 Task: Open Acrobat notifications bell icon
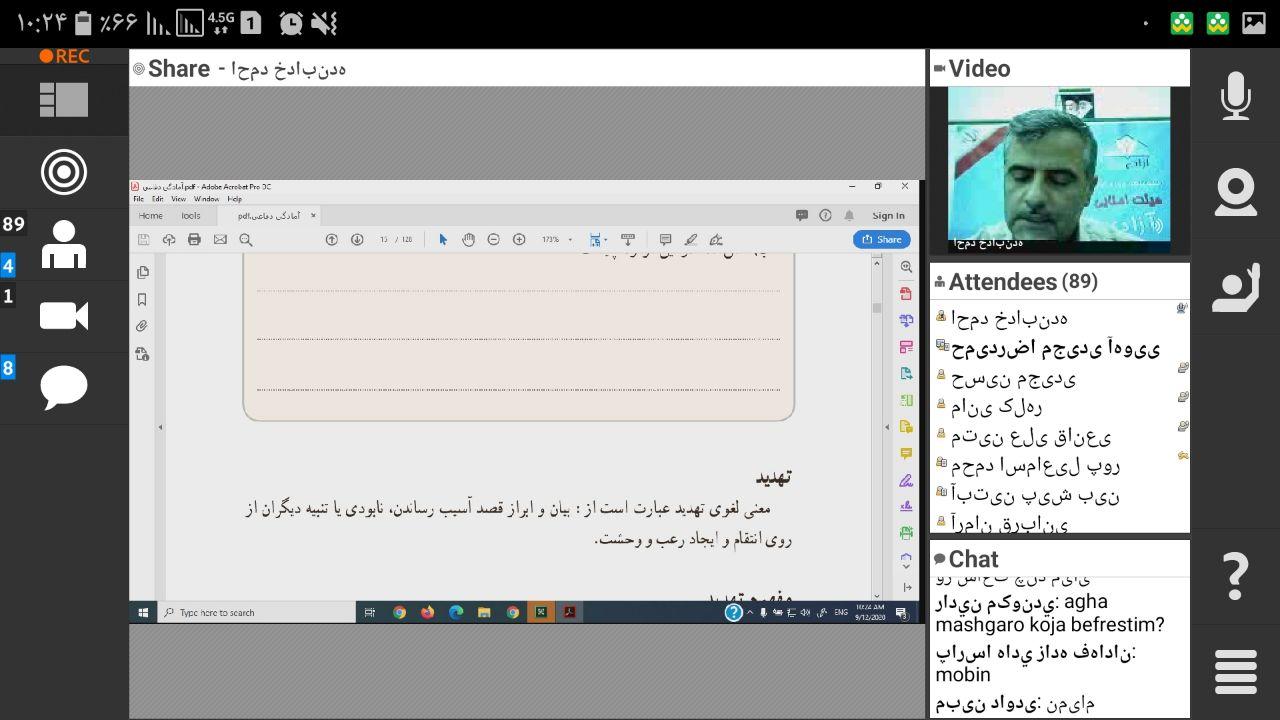coord(849,215)
